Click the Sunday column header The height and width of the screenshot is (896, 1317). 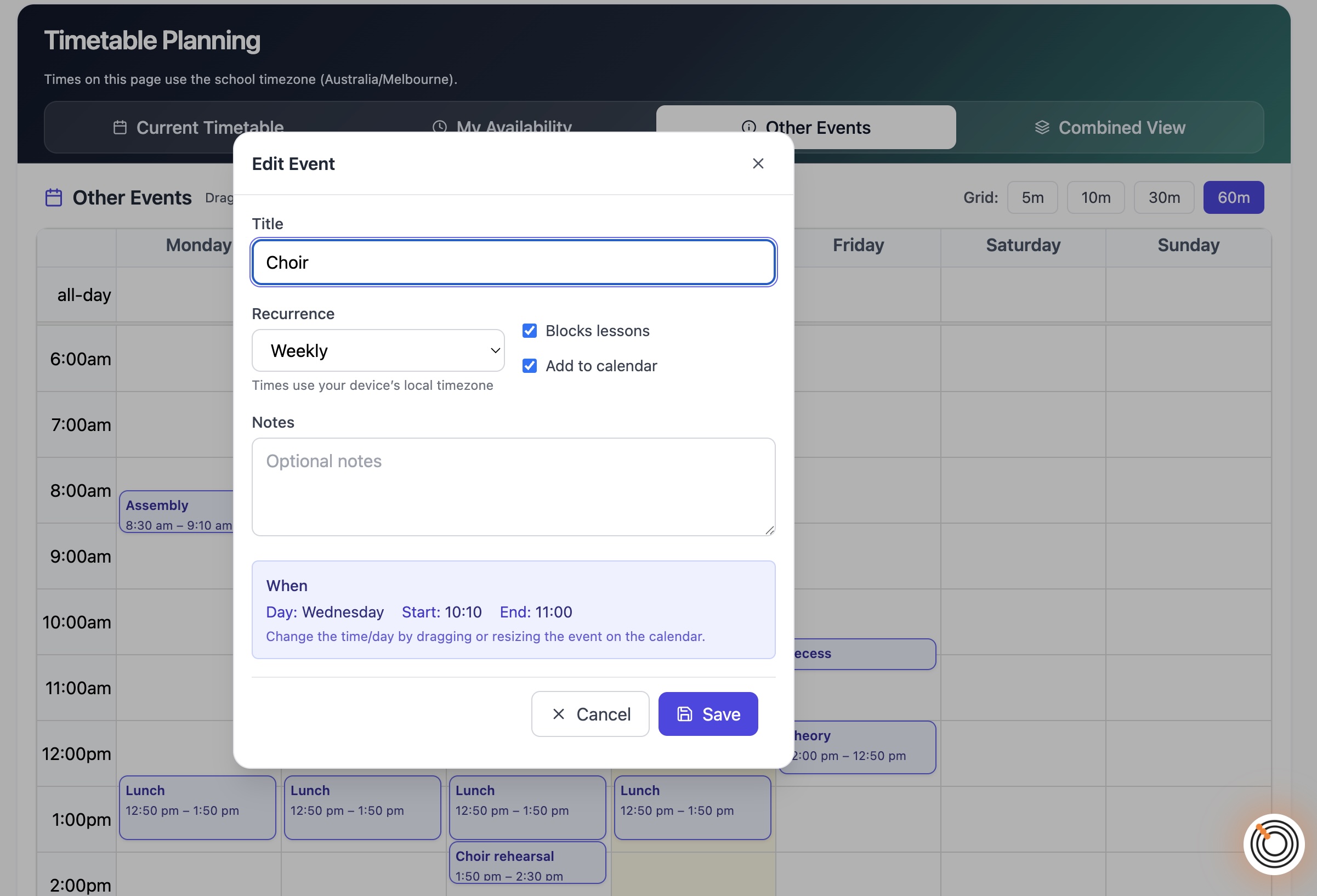click(1188, 245)
